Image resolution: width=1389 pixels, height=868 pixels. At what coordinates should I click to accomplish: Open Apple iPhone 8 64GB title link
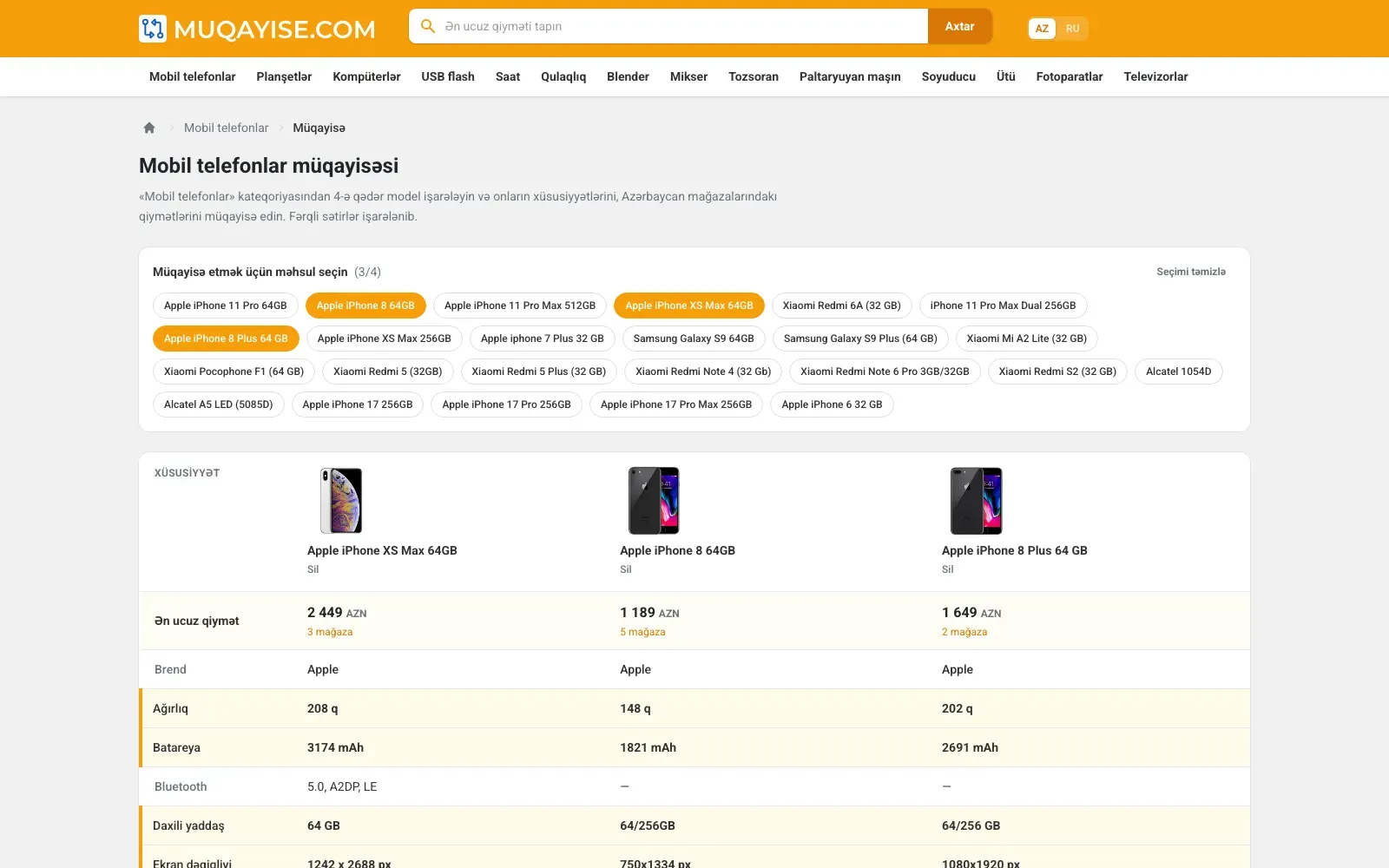[677, 550]
